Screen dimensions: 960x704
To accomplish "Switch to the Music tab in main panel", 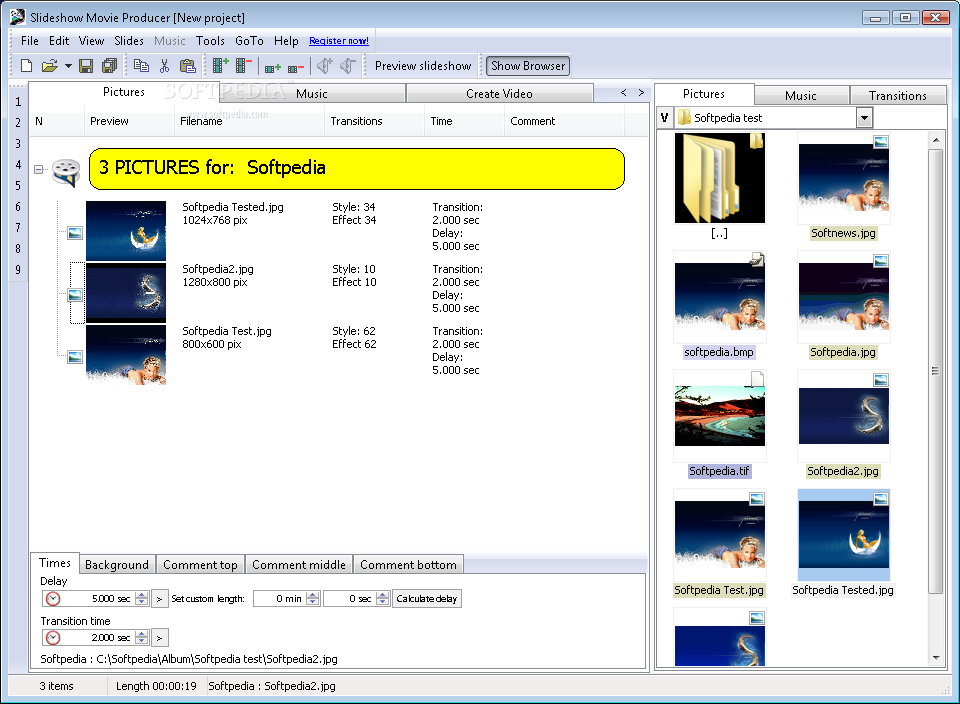I will point(312,94).
